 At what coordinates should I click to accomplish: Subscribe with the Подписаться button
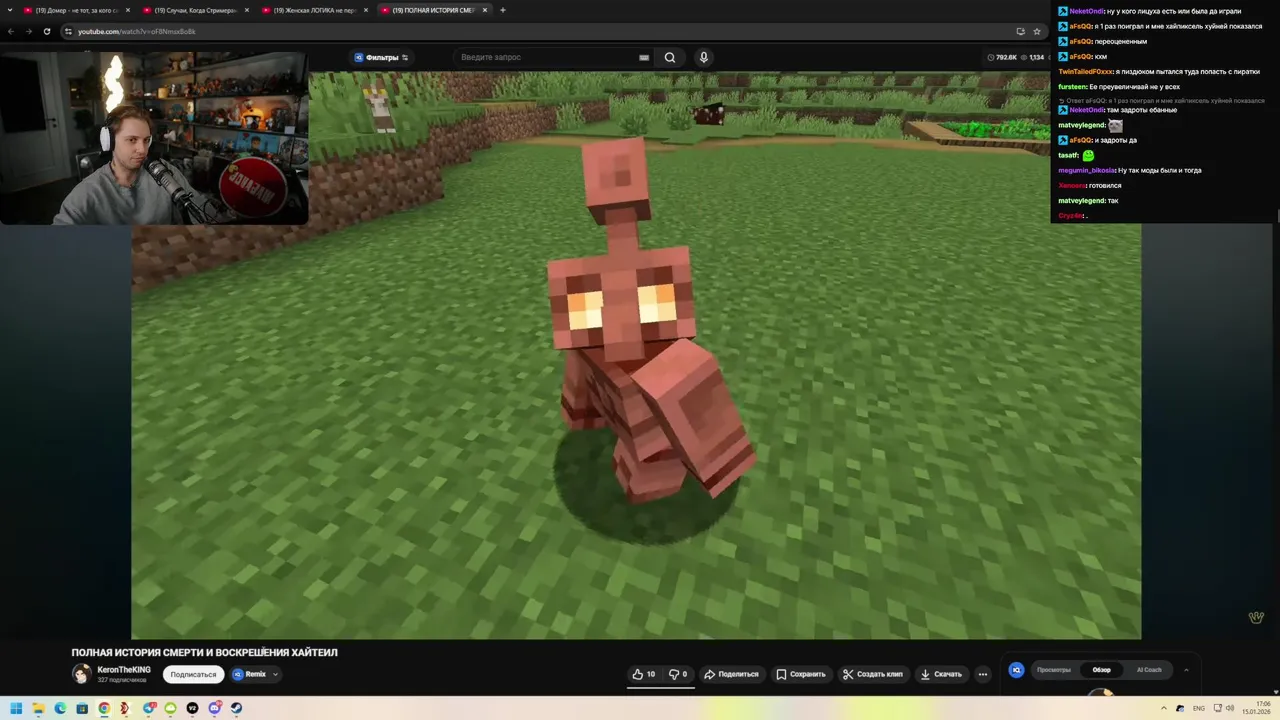click(x=193, y=674)
